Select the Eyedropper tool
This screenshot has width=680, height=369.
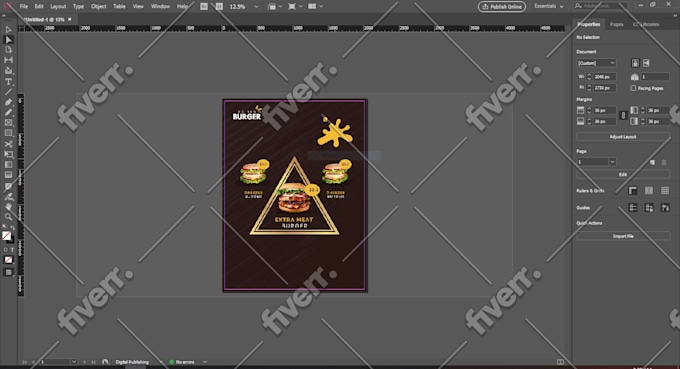tap(8, 196)
